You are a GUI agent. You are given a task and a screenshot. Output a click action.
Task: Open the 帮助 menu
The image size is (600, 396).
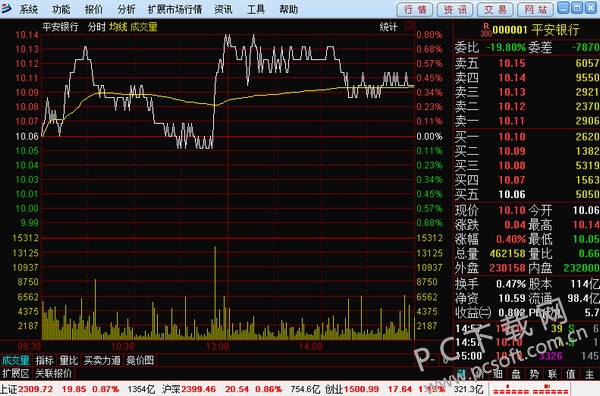[289, 9]
